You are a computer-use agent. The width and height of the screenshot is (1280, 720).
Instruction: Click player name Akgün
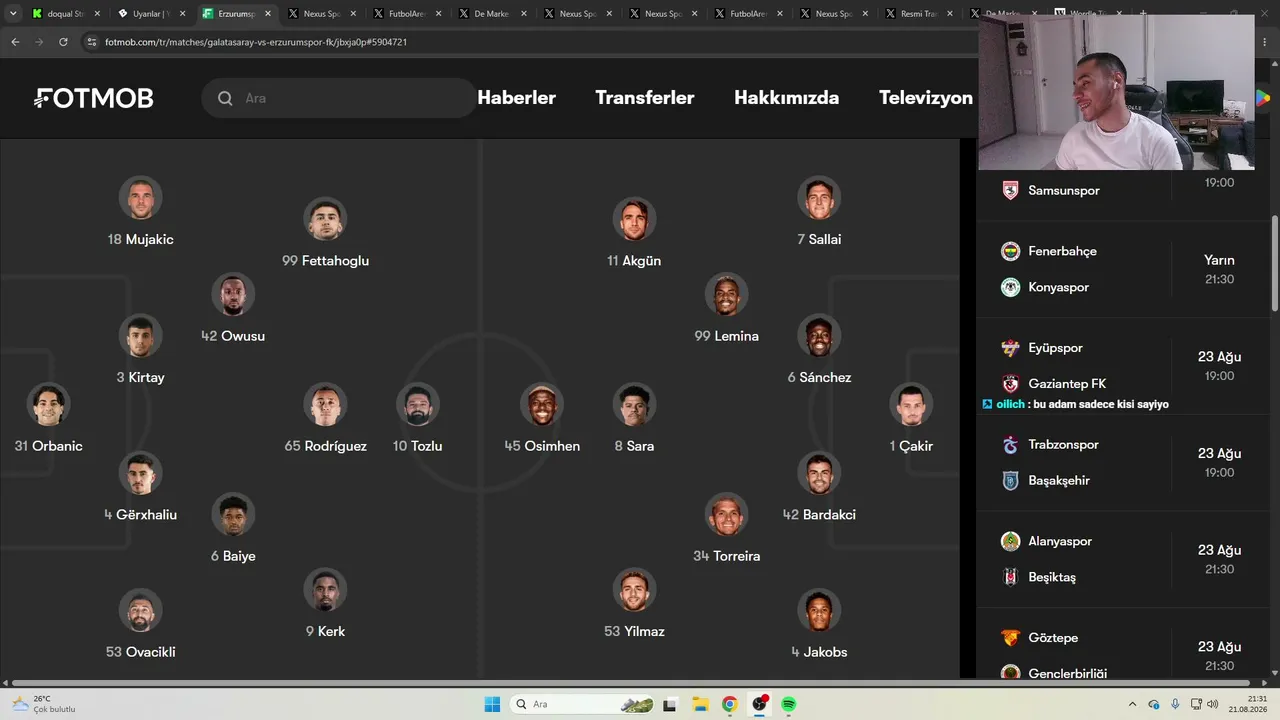(642, 261)
